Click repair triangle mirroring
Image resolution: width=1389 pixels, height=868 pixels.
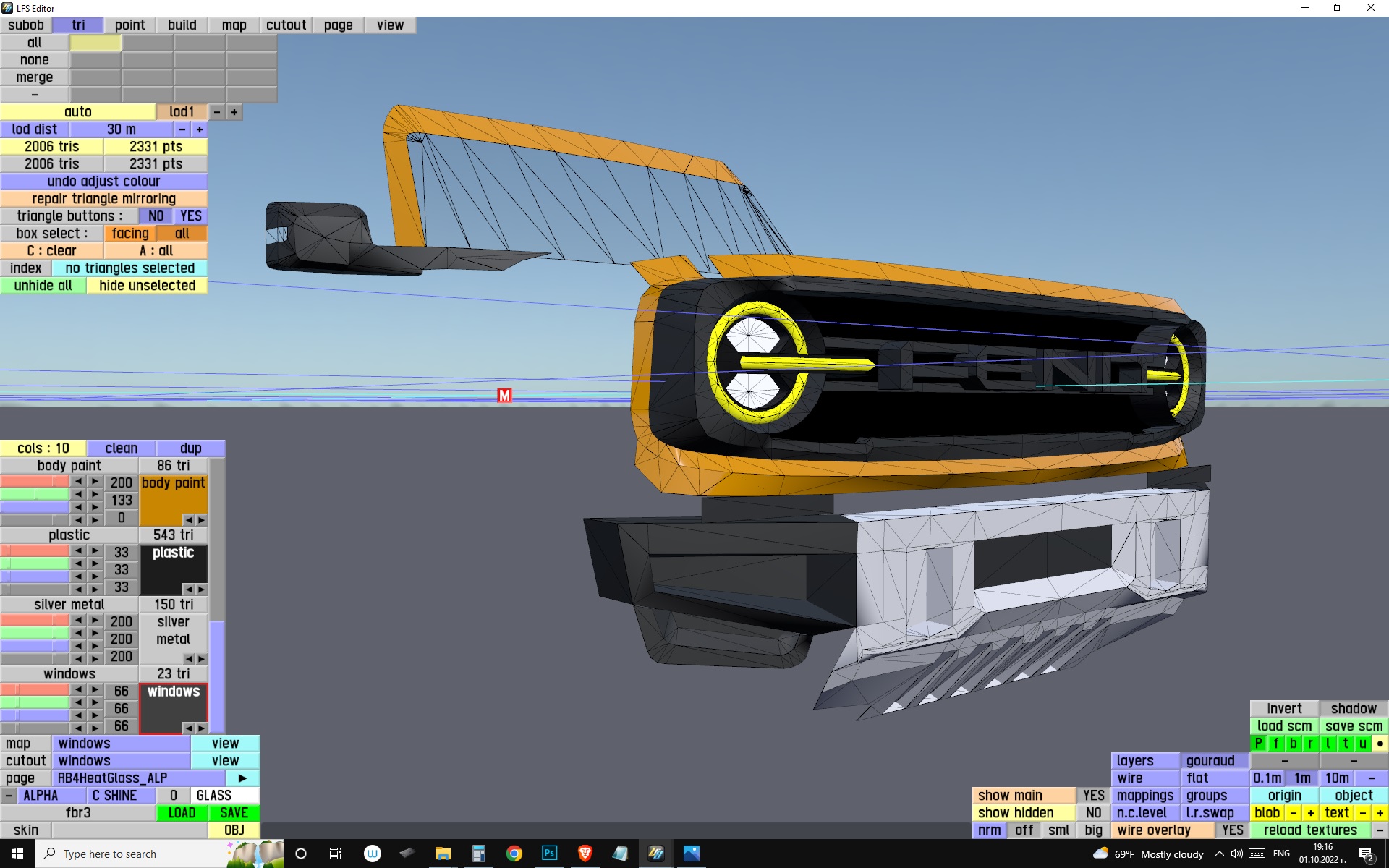click(x=103, y=199)
